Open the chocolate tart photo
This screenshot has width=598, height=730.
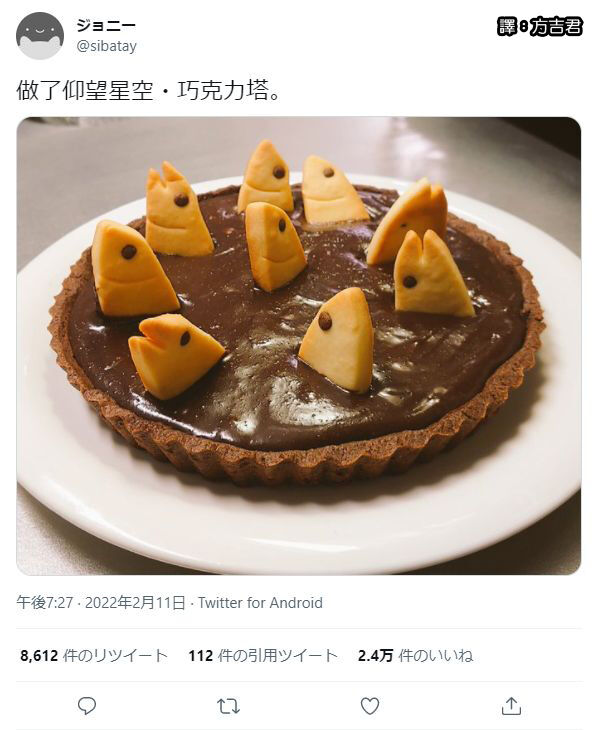(299, 346)
